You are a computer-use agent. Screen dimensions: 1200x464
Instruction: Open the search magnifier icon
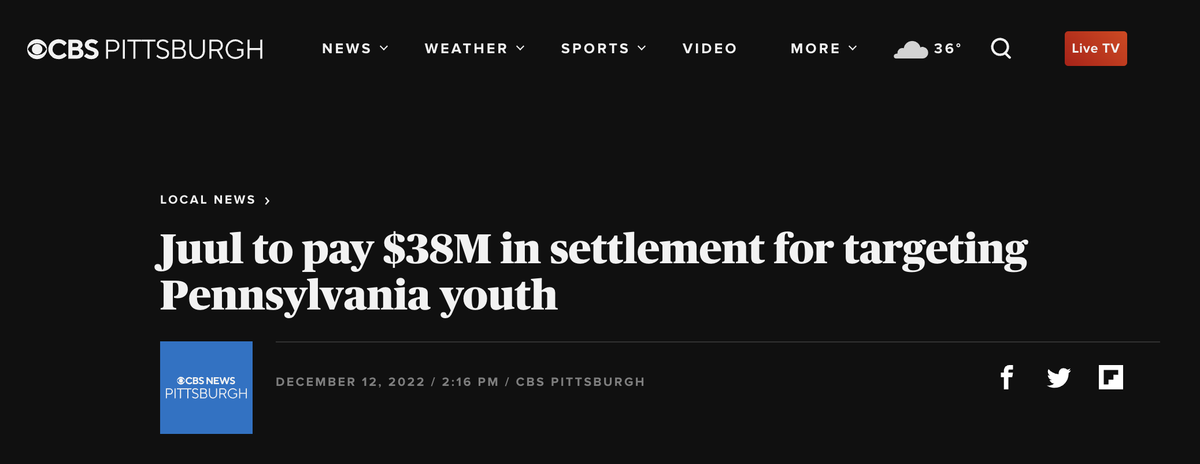pyautogui.click(x=1001, y=48)
